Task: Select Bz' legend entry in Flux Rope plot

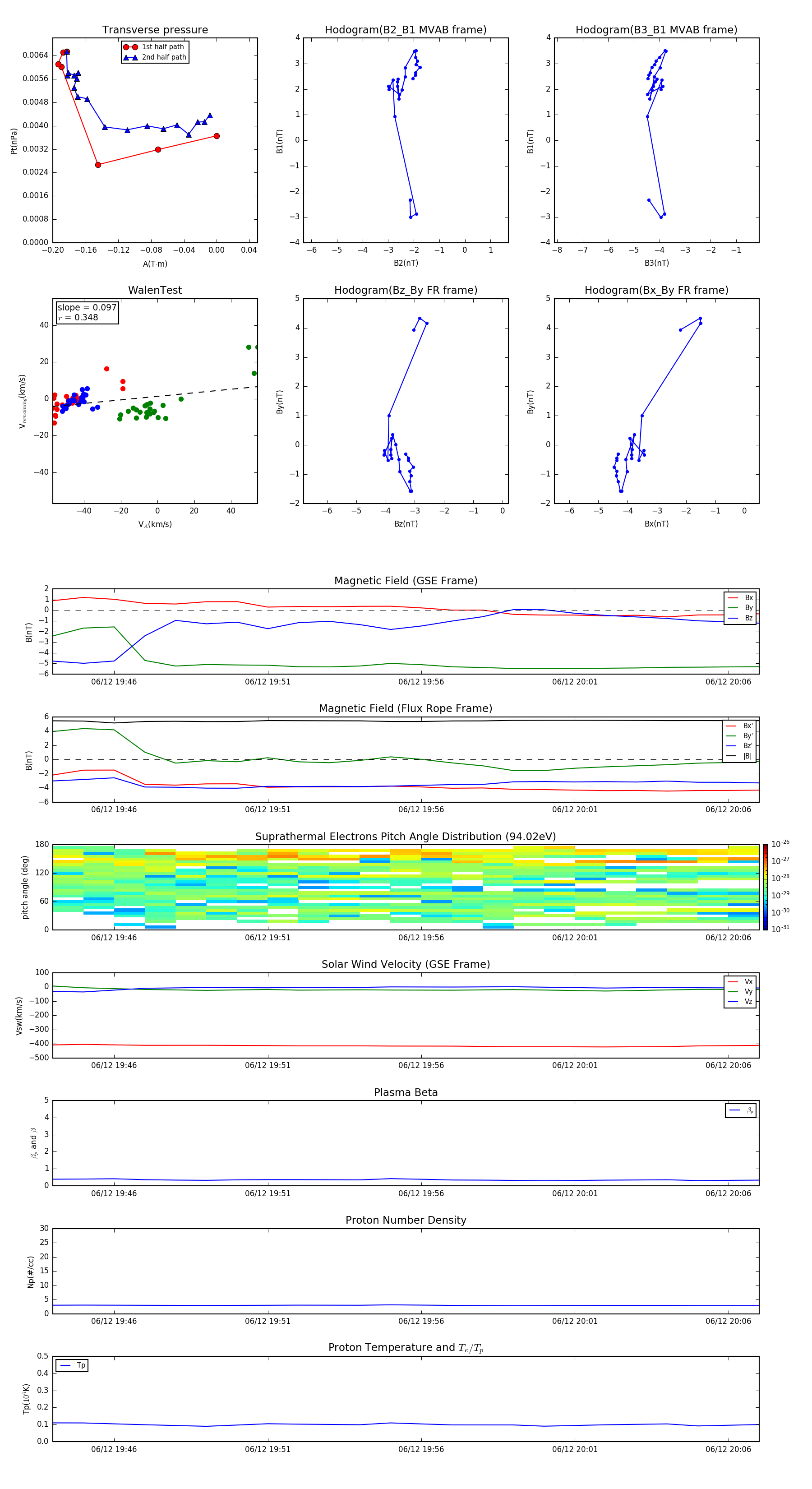Action: tap(739, 746)
